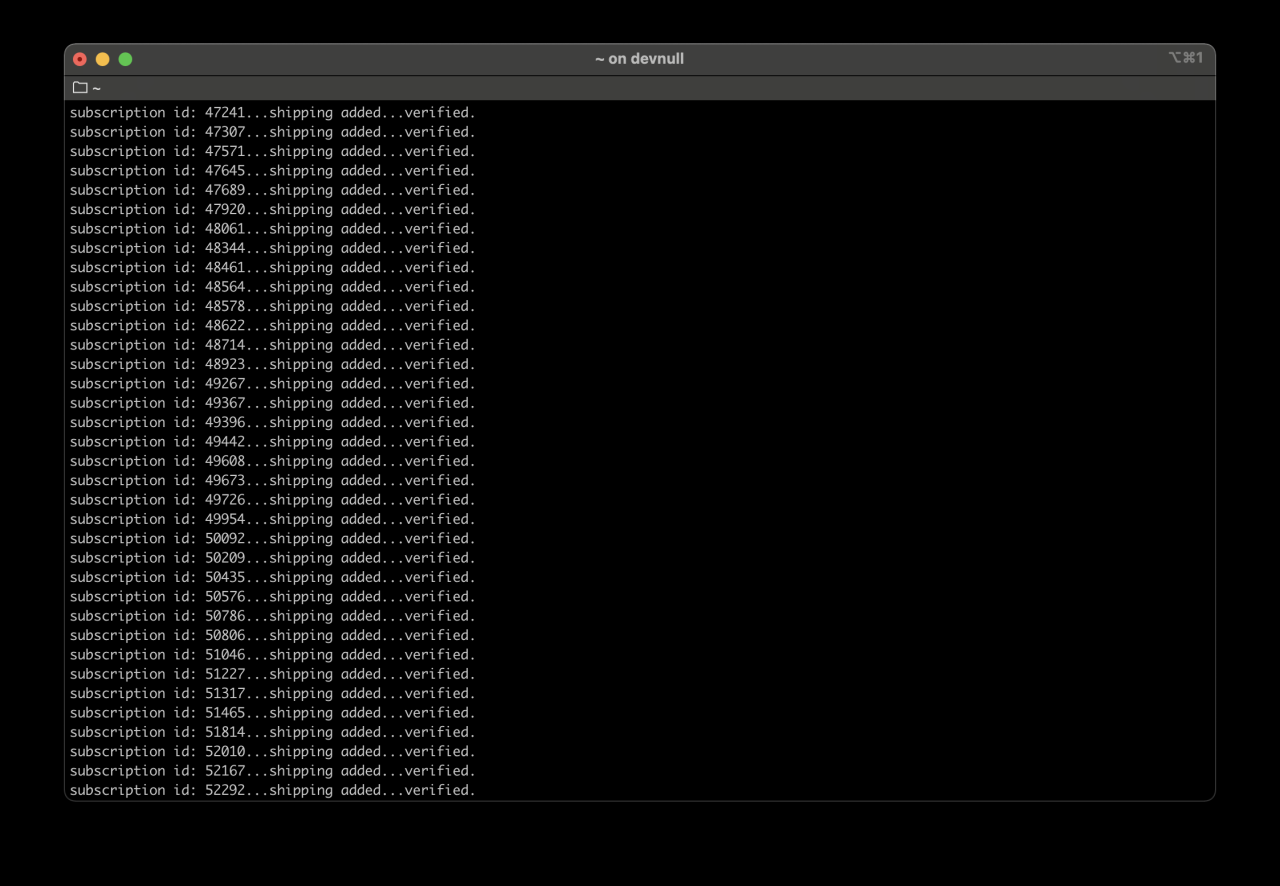This screenshot has height=886, width=1280.
Task: Click the line with subscription id 49367
Action: tap(273, 403)
